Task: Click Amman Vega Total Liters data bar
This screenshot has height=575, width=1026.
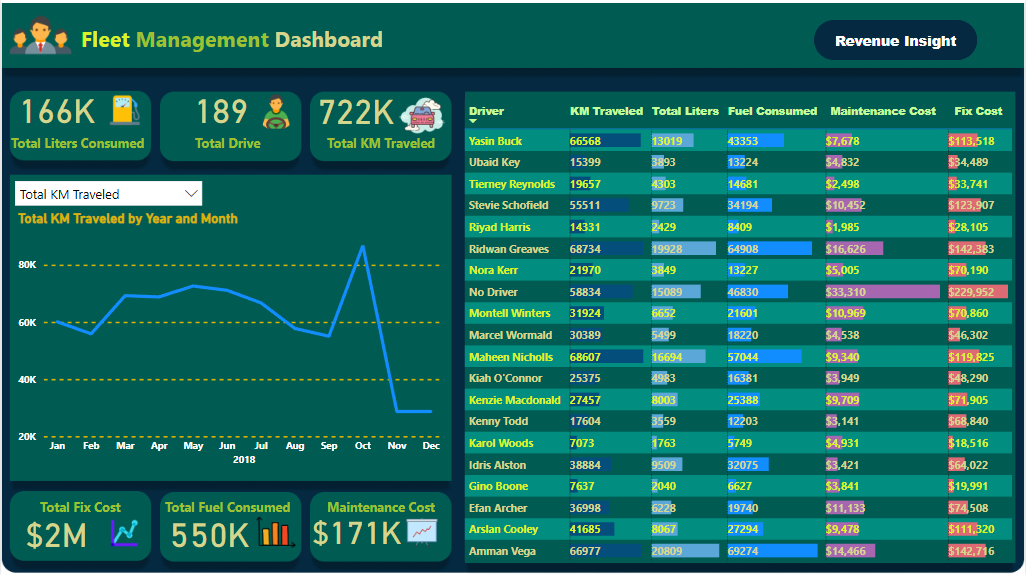Action: click(684, 551)
